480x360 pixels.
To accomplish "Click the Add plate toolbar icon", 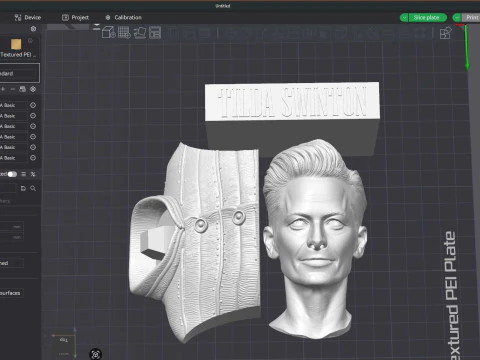I will [124, 33].
